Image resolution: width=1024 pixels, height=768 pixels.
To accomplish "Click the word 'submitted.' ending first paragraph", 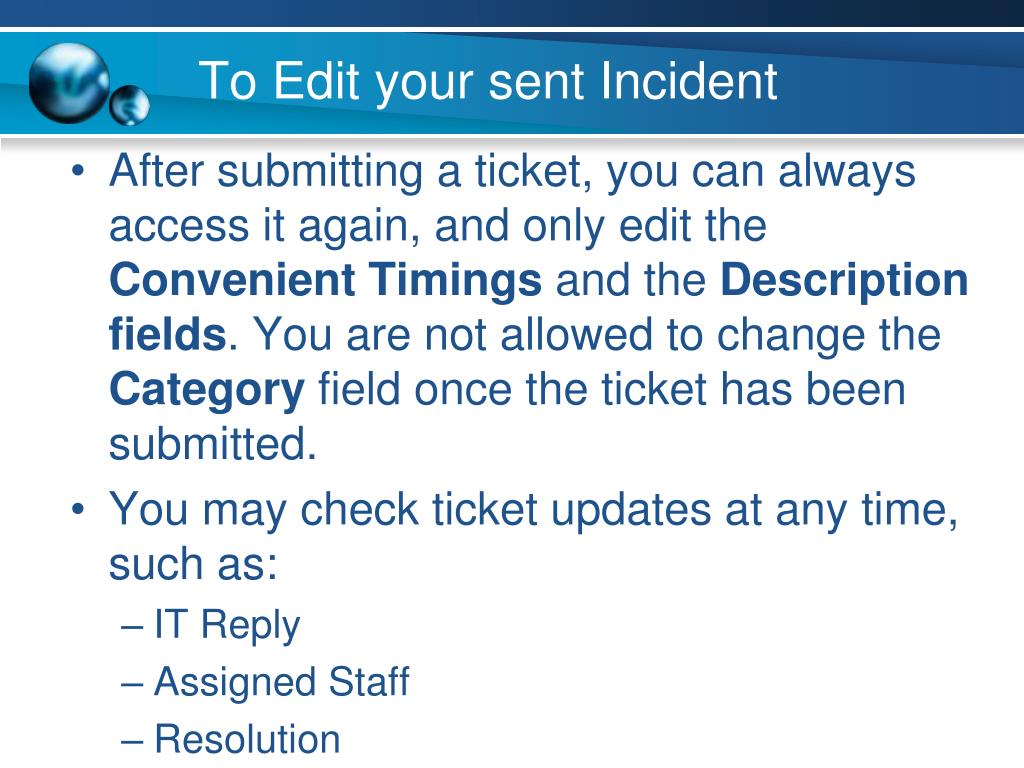I will pos(213,444).
